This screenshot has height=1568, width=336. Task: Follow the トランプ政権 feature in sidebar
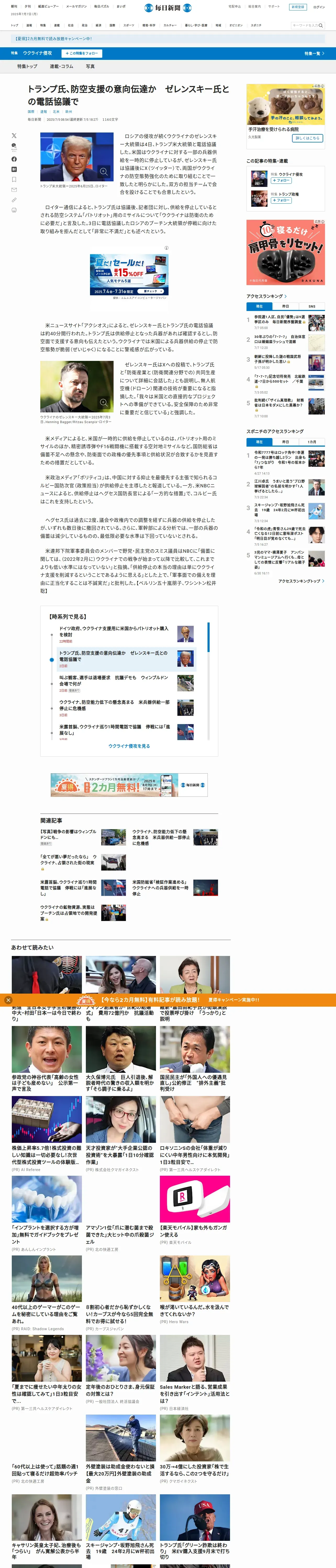click(281, 200)
